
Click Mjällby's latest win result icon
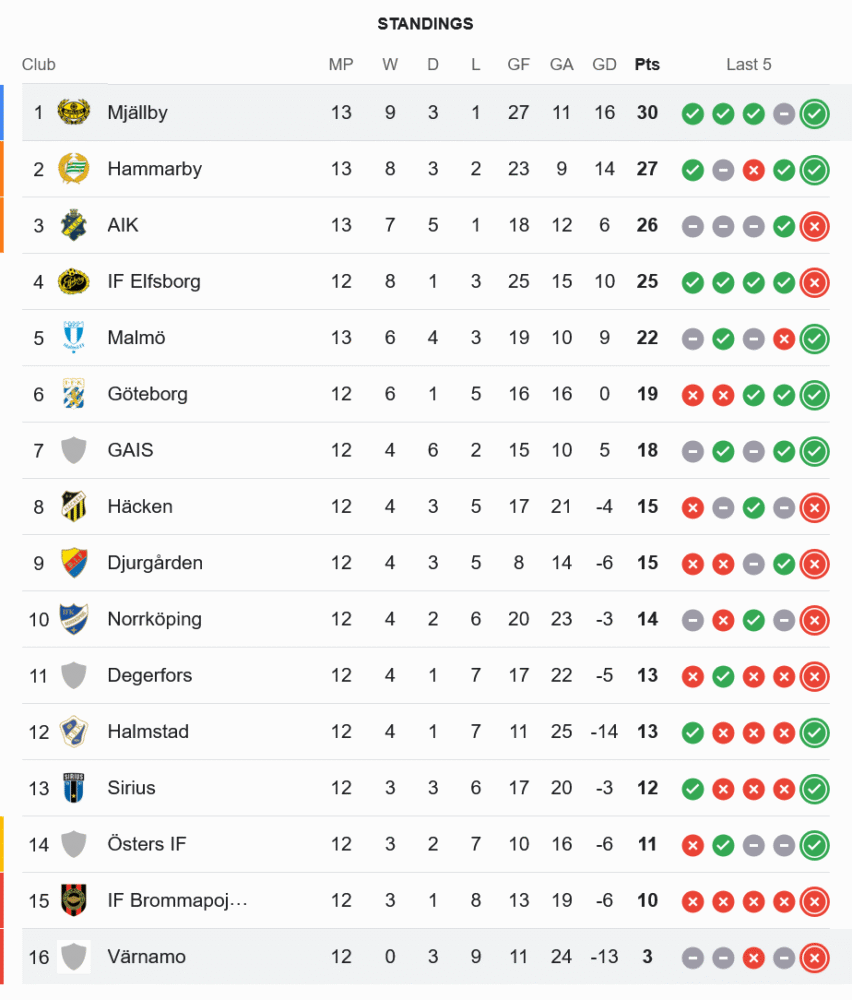pos(815,113)
